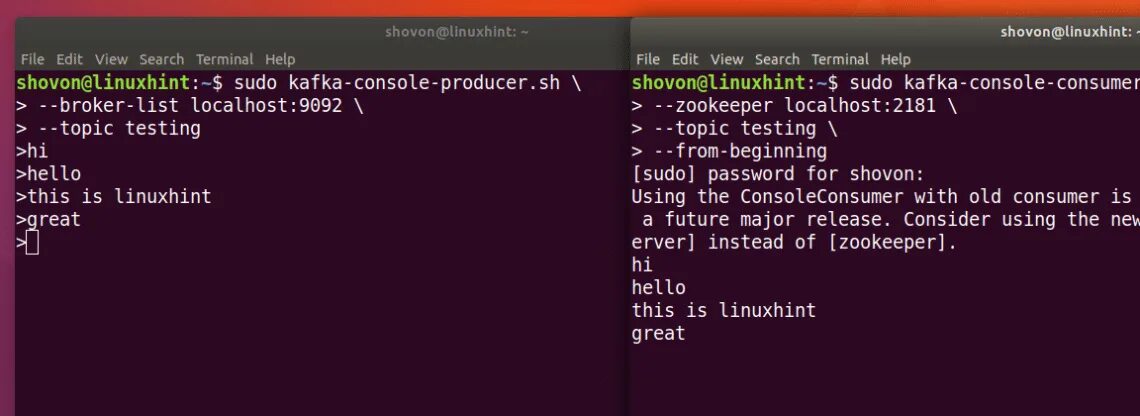Screen dimensions: 1140x416
Task: Click 'this is linuxhint' in consumer output
Action: coord(723,311)
